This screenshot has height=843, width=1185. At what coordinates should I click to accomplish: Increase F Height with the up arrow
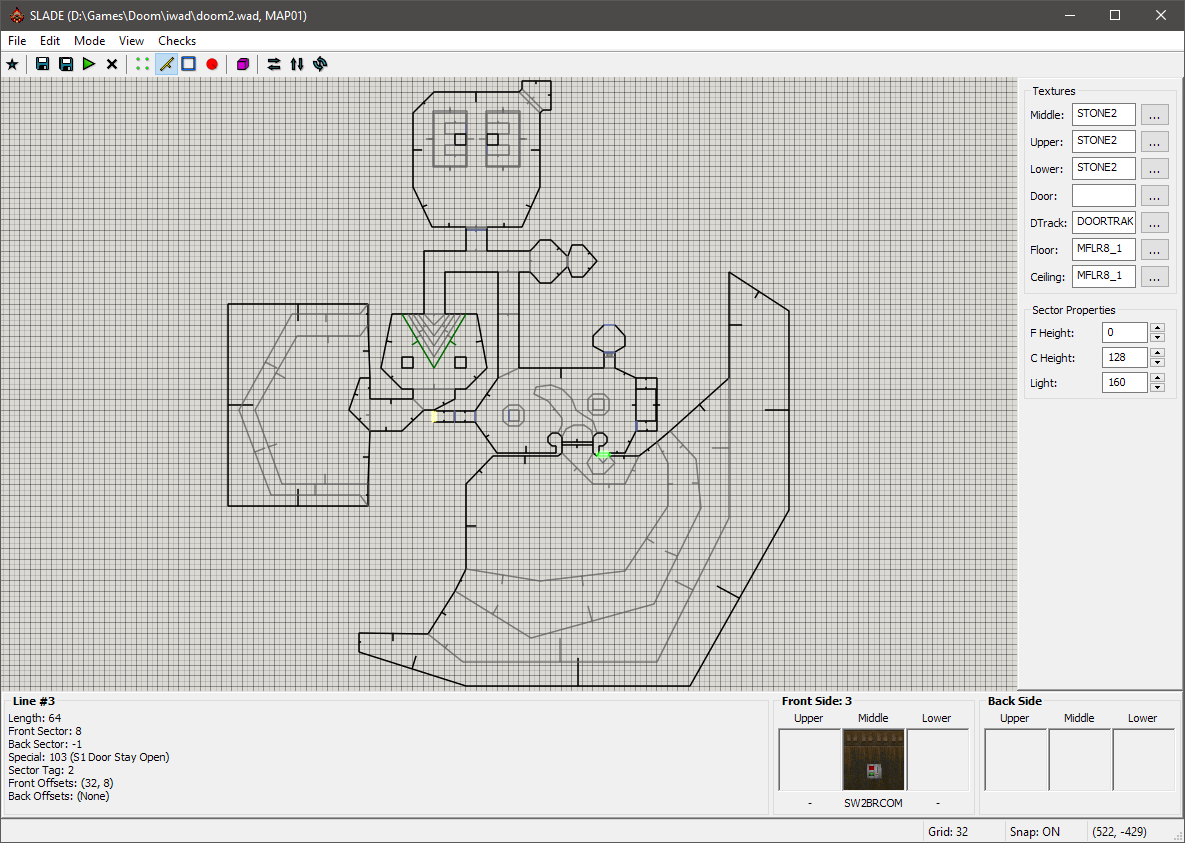point(1157,327)
